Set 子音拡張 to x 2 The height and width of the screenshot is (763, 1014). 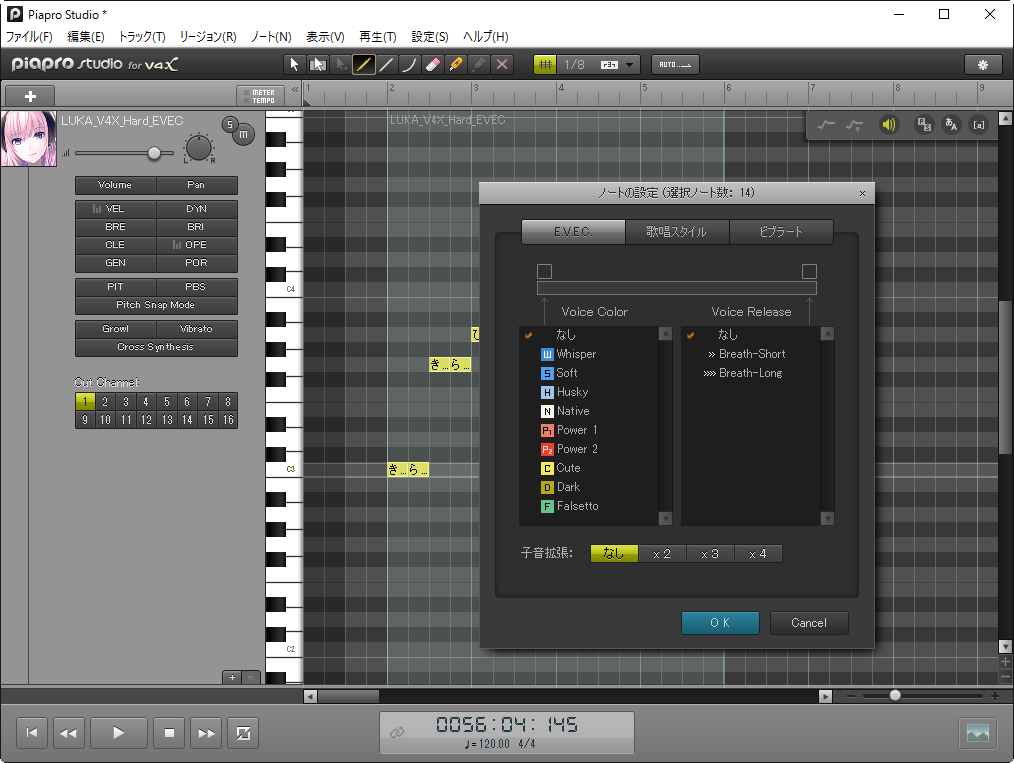(662, 553)
